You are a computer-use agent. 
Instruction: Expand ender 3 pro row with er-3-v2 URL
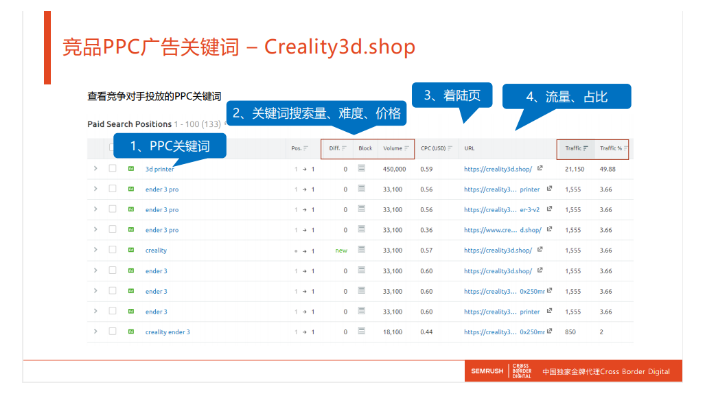click(95, 209)
